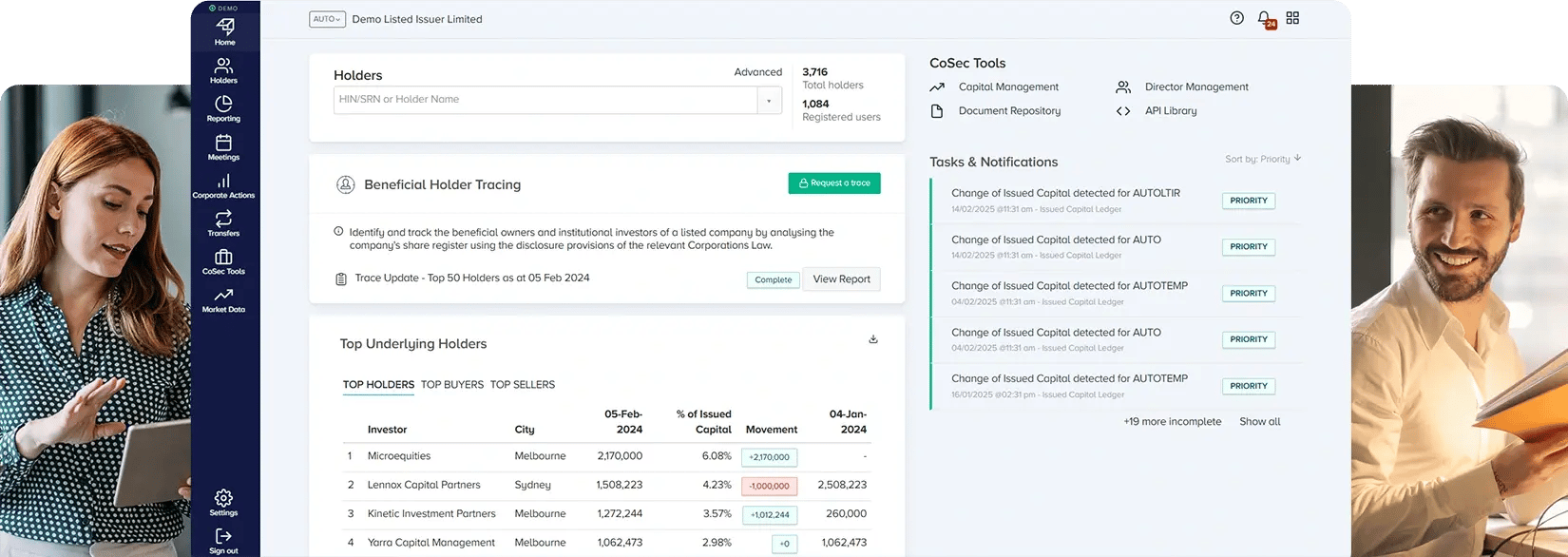The width and height of the screenshot is (1568, 557).
Task: Expand the AUTO issuer dropdown
Action: 327,19
